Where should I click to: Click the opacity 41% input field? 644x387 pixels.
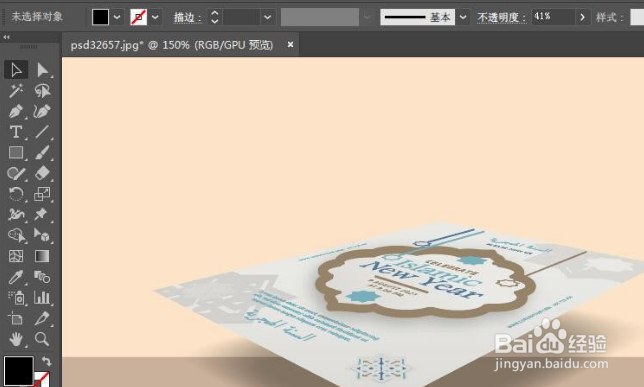[553, 17]
